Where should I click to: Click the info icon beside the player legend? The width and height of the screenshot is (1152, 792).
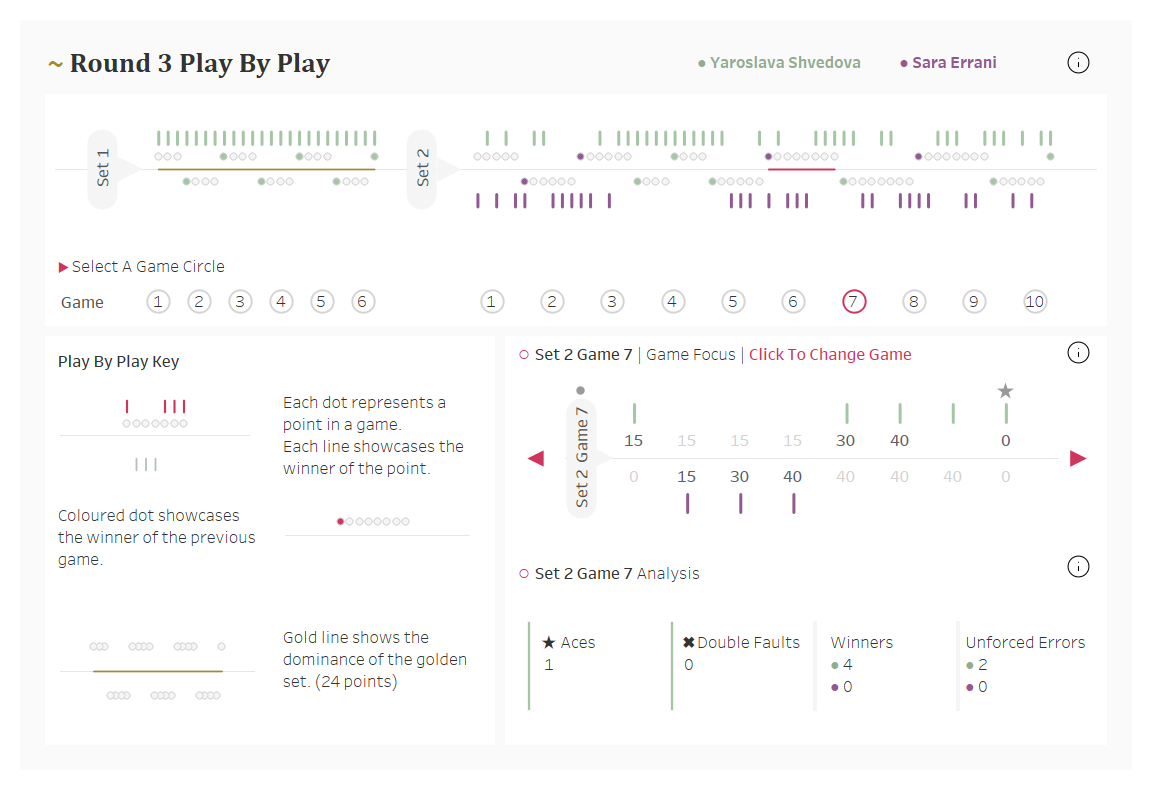pyautogui.click(x=1078, y=63)
